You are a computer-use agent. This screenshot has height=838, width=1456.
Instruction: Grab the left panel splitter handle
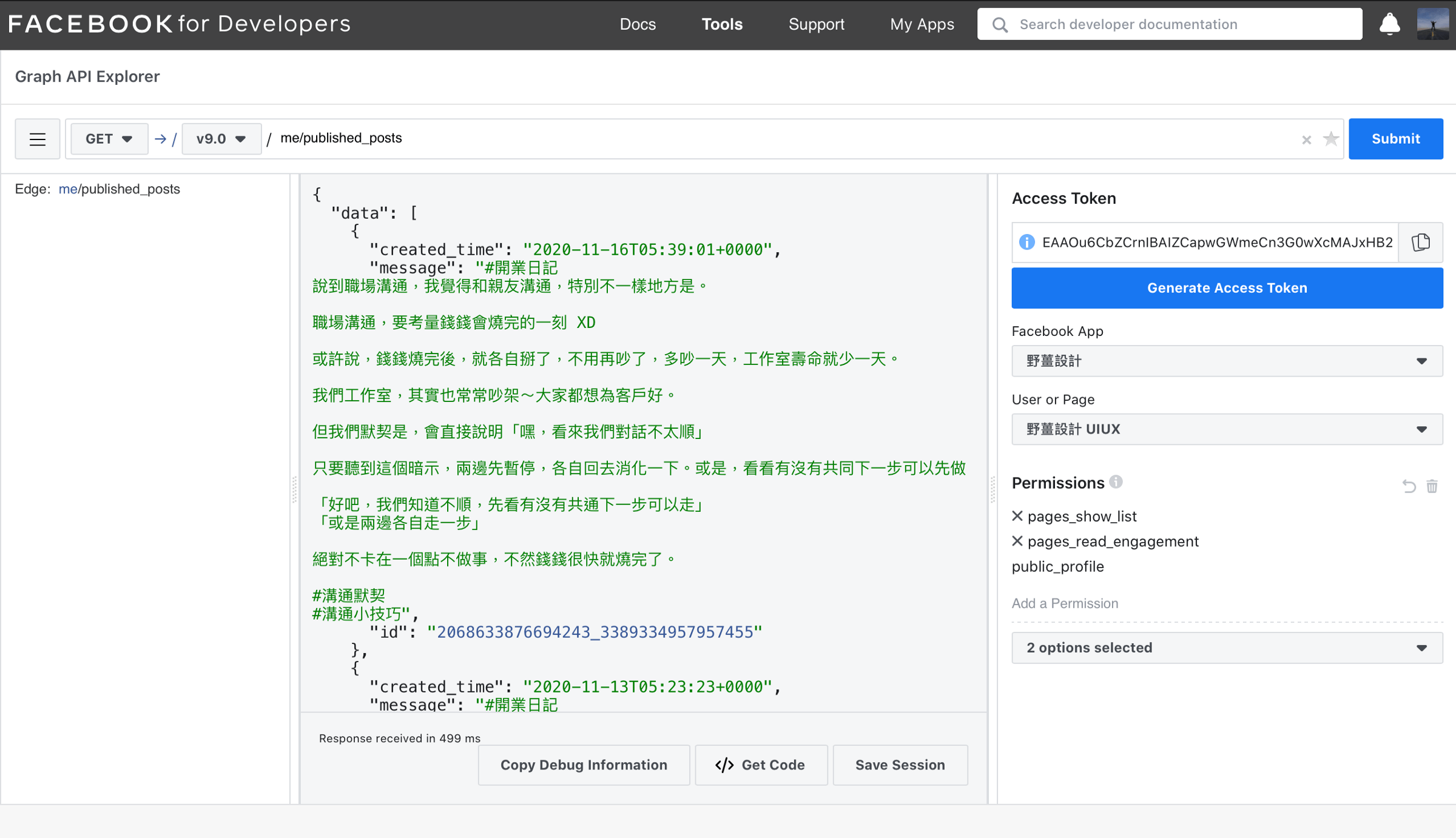pyautogui.click(x=295, y=489)
